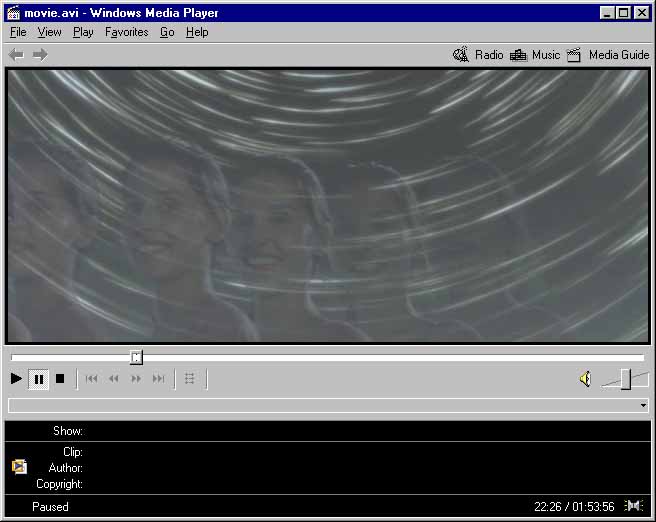
Task: Click the Clip: label
Action: tap(73, 452)
